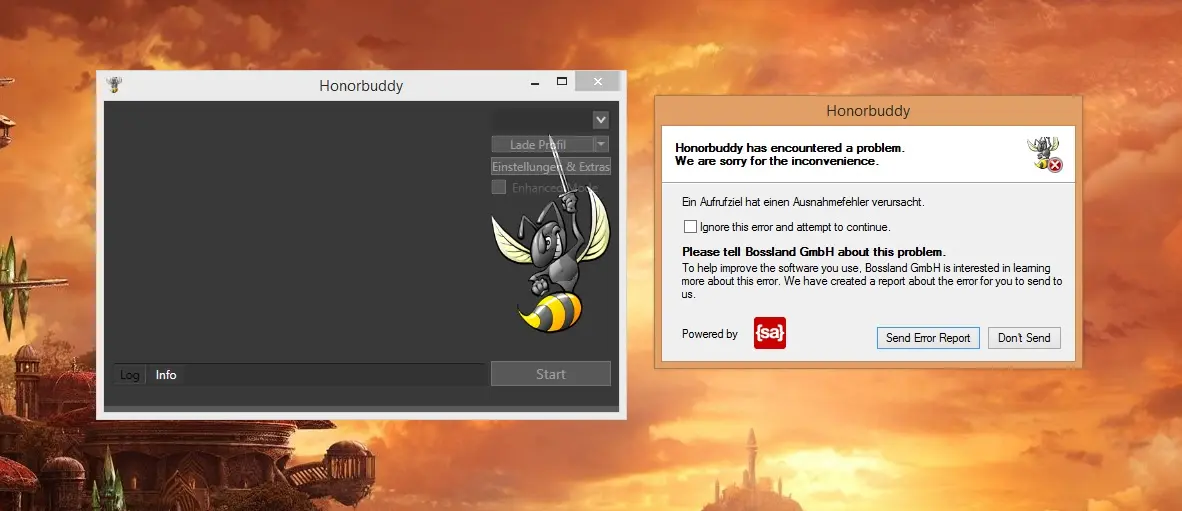
Task: Click the Honorbuddy bee icon in title bar
Action: [115, 84]
